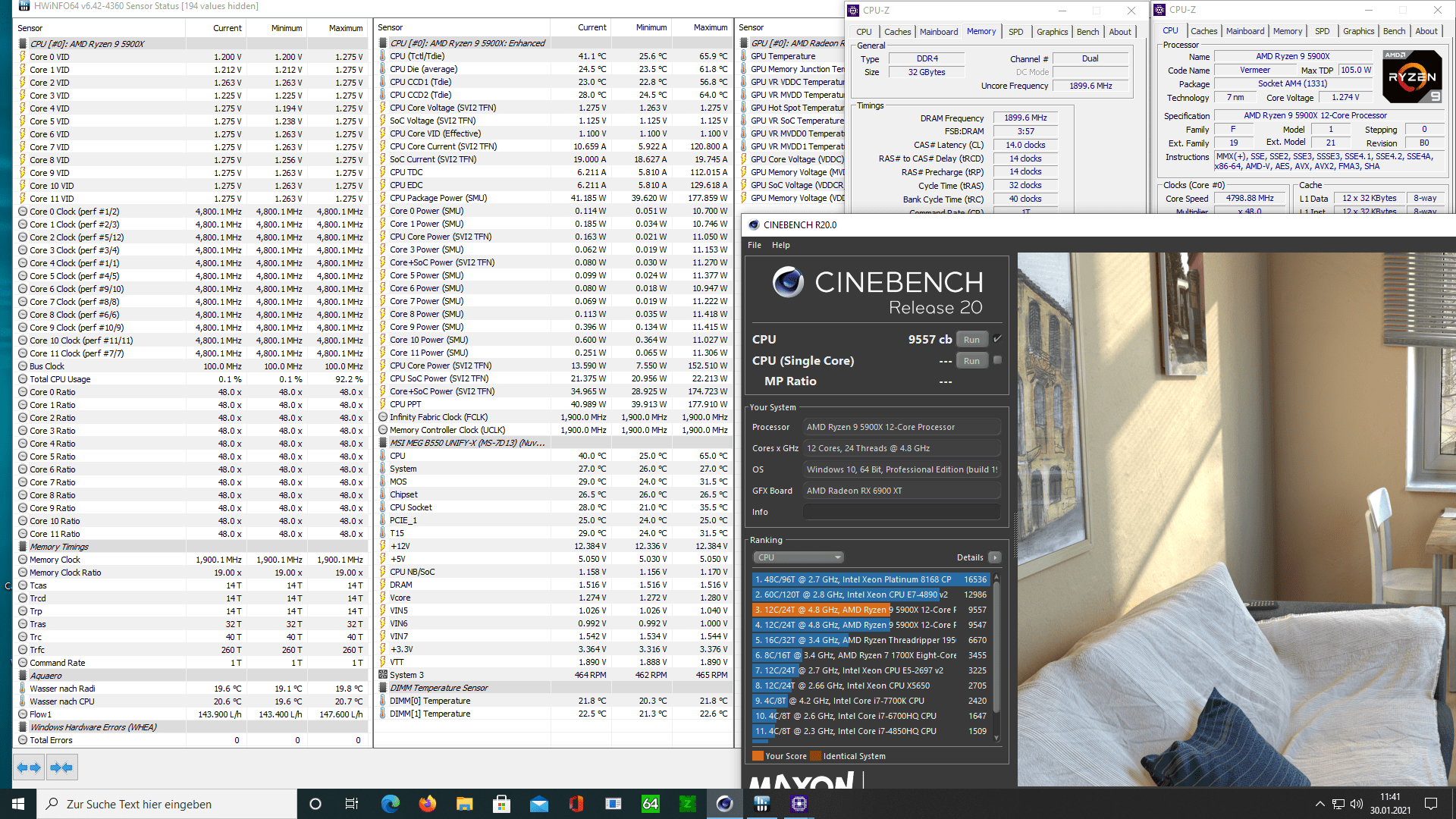Open the Office taskbar icon
Image resolution: width=1456 pixels, height=819 pixels.
(x=576, y=804)
